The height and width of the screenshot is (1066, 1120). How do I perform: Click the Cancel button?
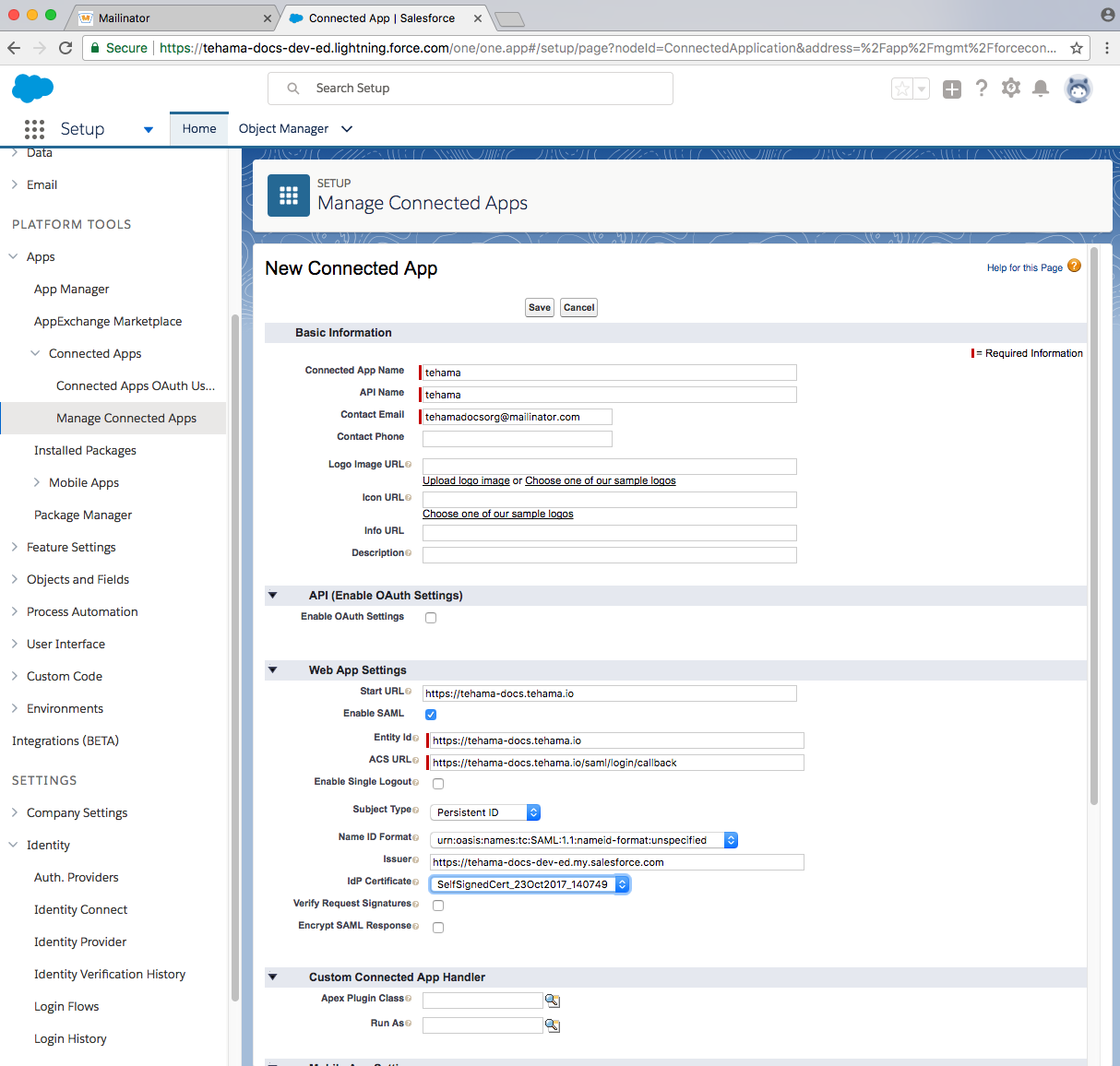pyautogui.click(x=578, y=308)
